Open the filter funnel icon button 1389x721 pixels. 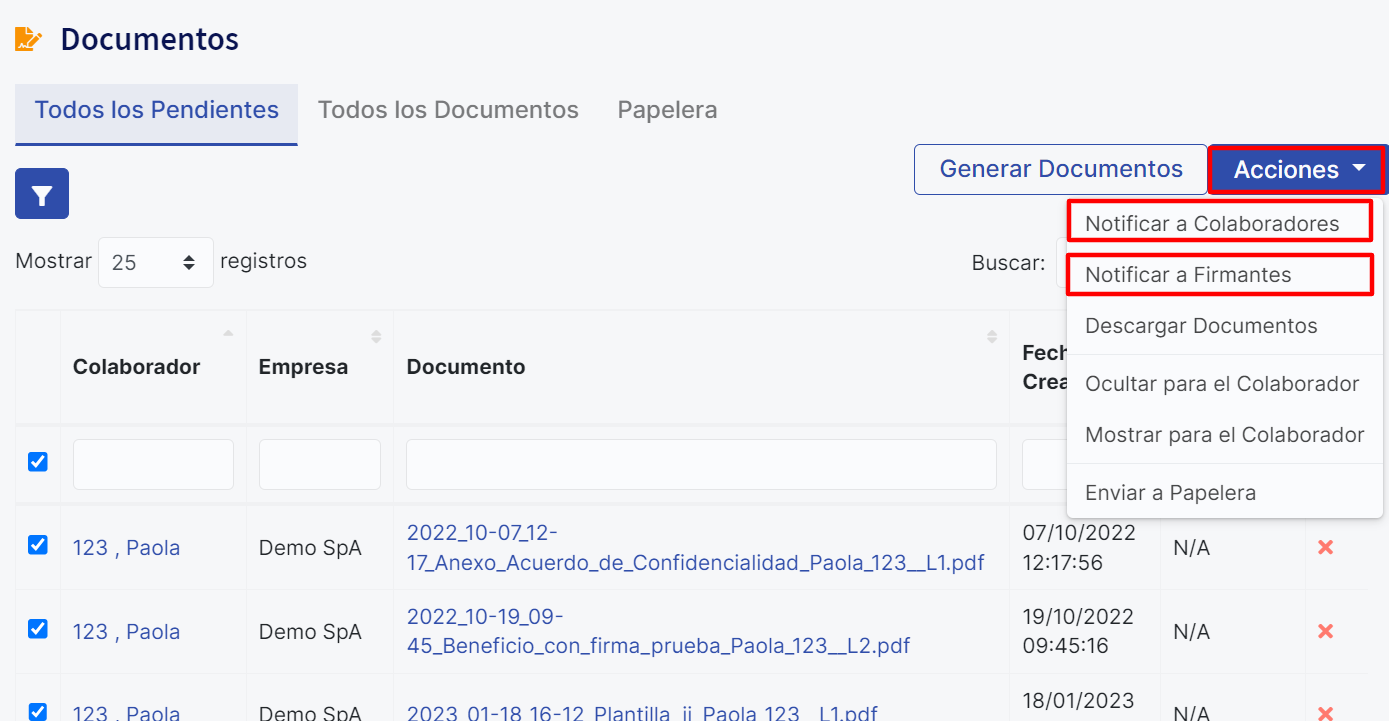tap(42, 194)
